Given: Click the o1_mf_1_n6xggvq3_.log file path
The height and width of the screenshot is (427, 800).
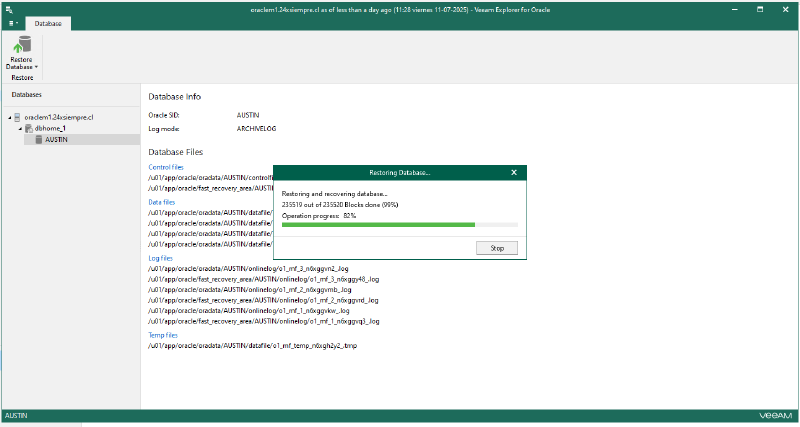Looking at the screenshot, I should click(x=264, y=321).
